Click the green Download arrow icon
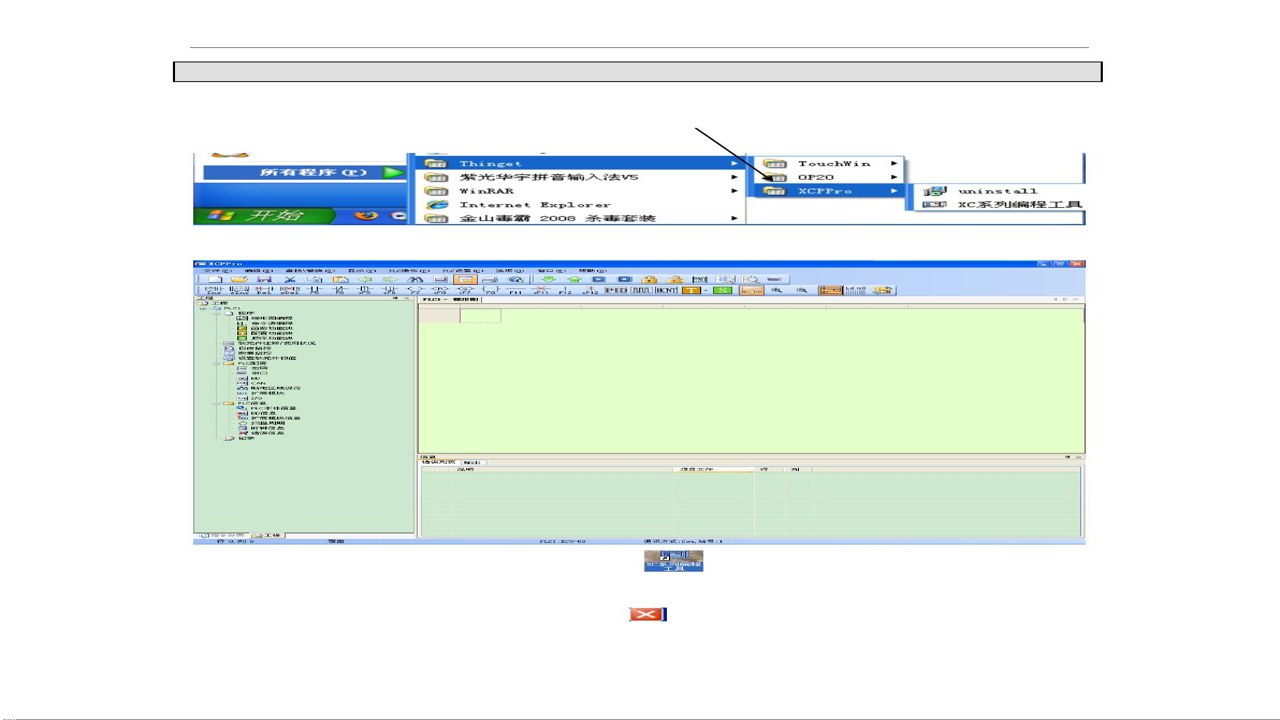 548,279
